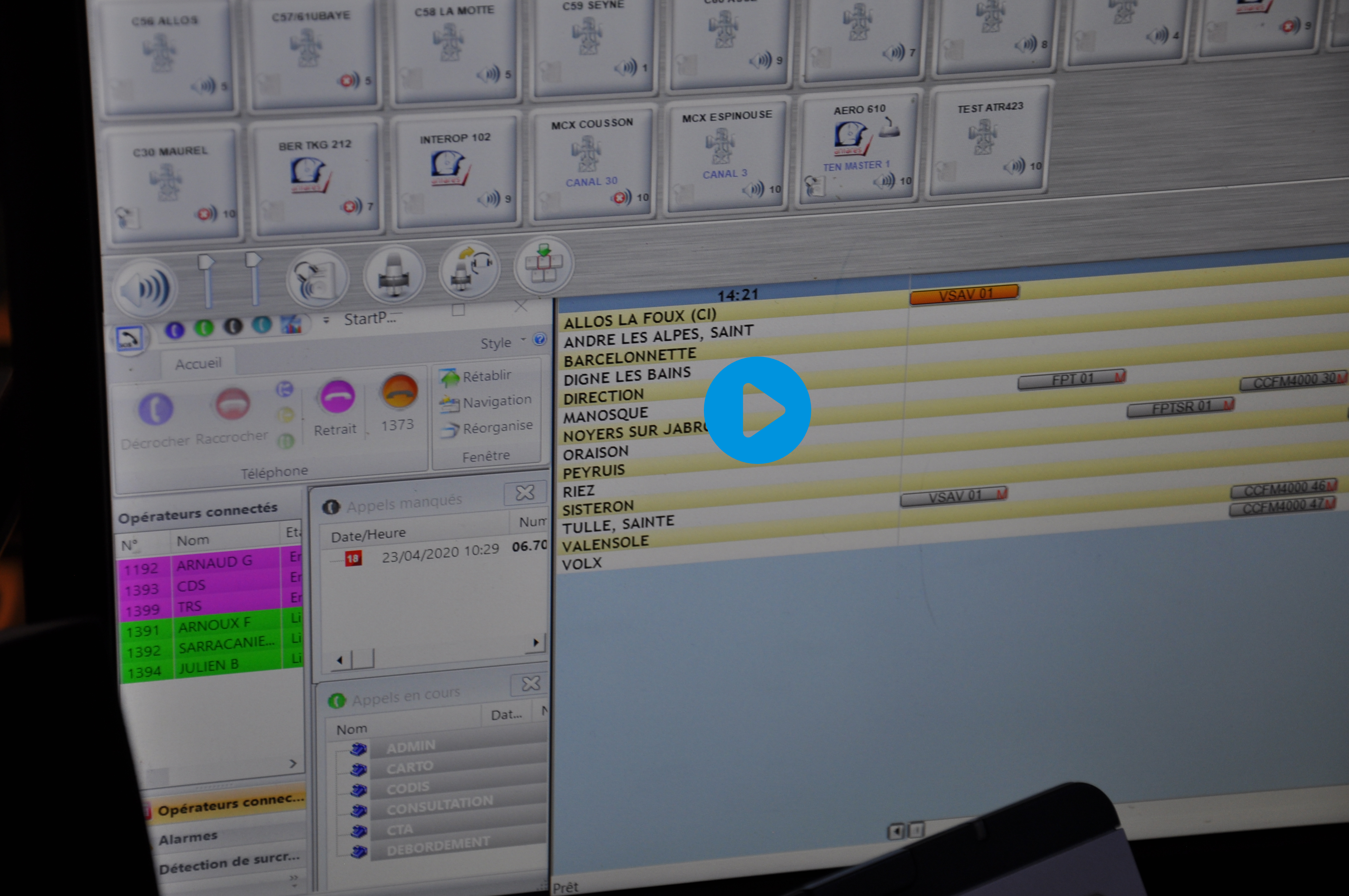Image resolution: width=1349 pixels, height=896 pixels.
Task: Toggle speaker icon on TEST ATR423 tile
Action: [x=1014, y=167]
